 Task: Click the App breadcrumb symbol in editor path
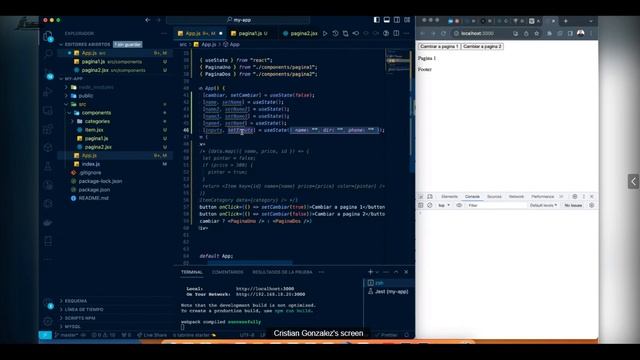click(231, 44)
